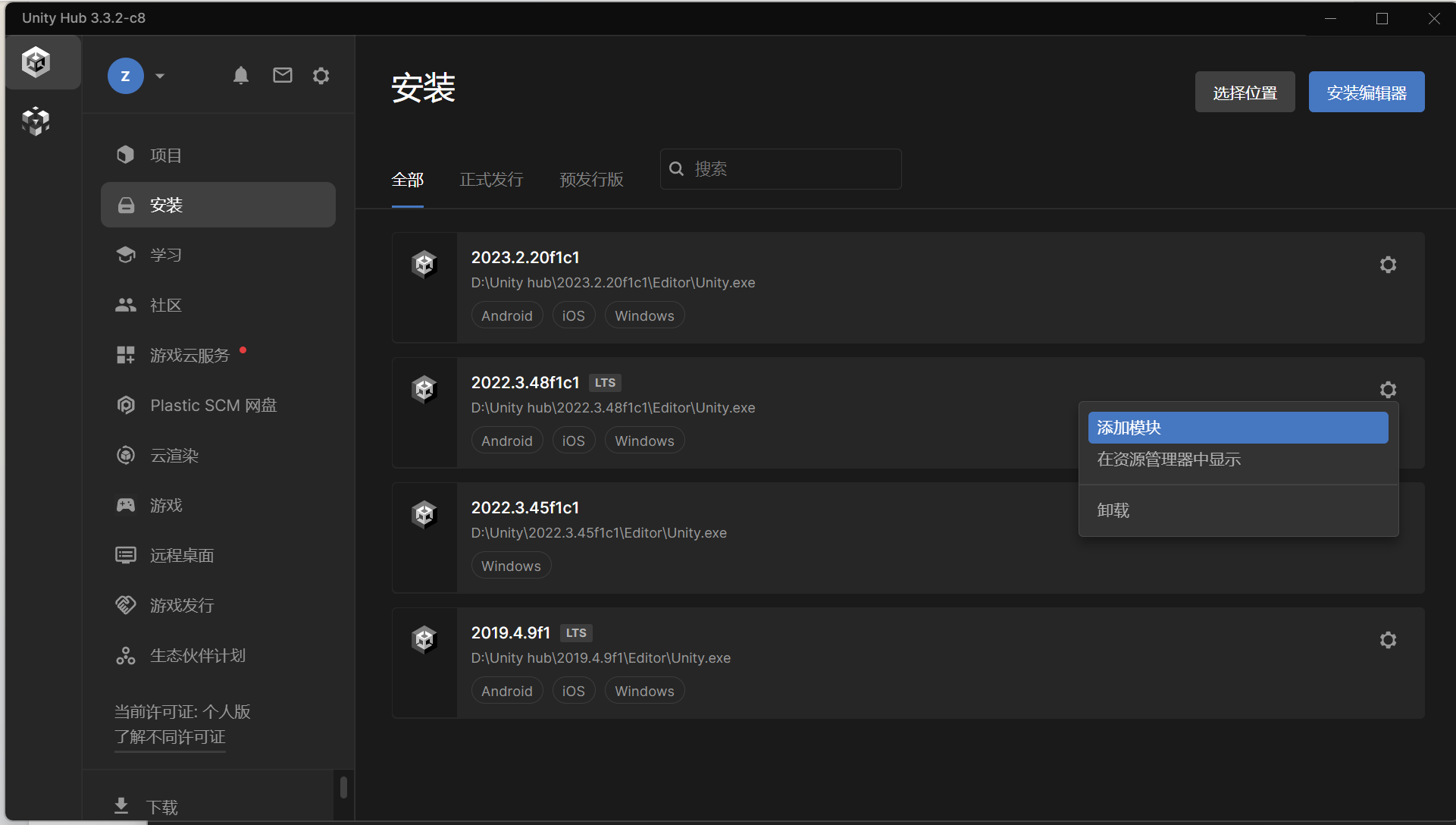The width and height of the screenshot is (1456, 825).
Task: Open settings gear for 2022.3.48f1c1
Action: click(1388, 390)
